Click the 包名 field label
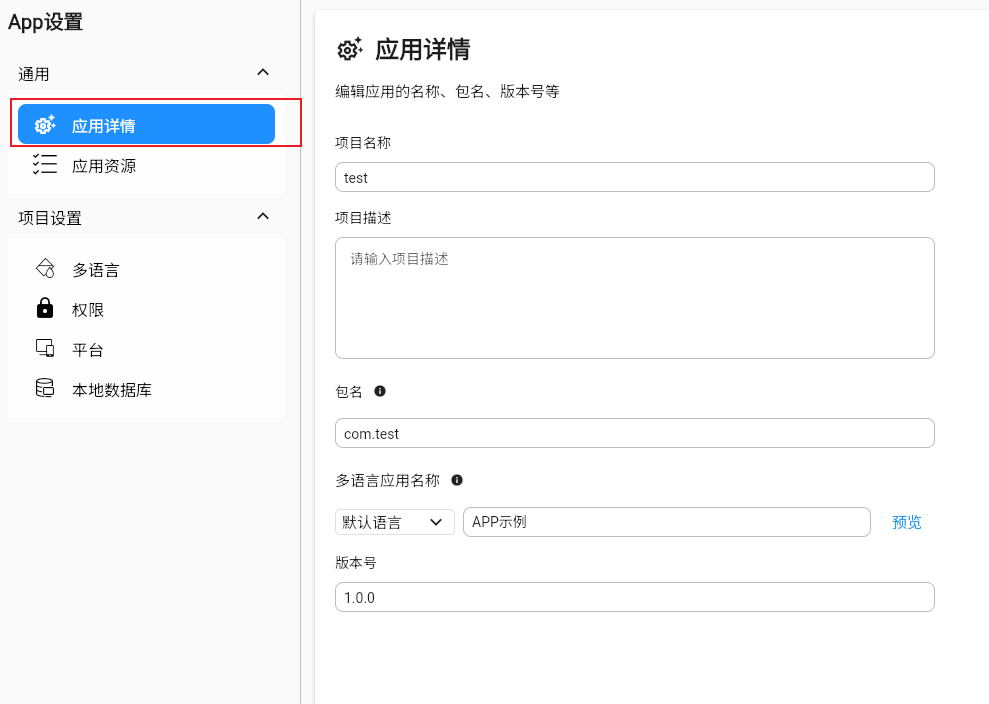The width and height of the screenshot is (989, 704). click(349, 392)
